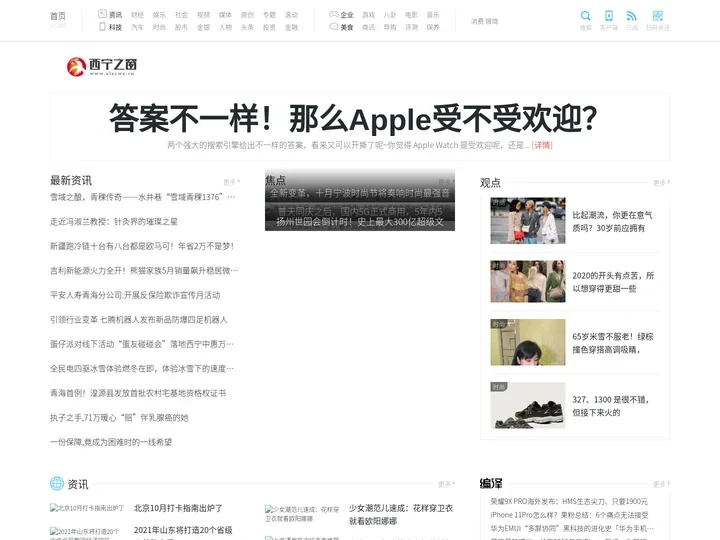
Task: Open article 青海首例！湟源县发放首批农村宅基地
Action: click(138, 393)
